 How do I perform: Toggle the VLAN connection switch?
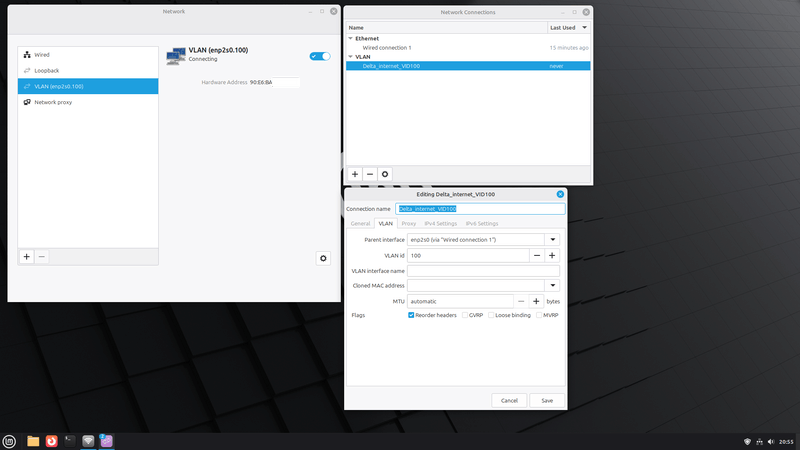[x=320, y=56]
